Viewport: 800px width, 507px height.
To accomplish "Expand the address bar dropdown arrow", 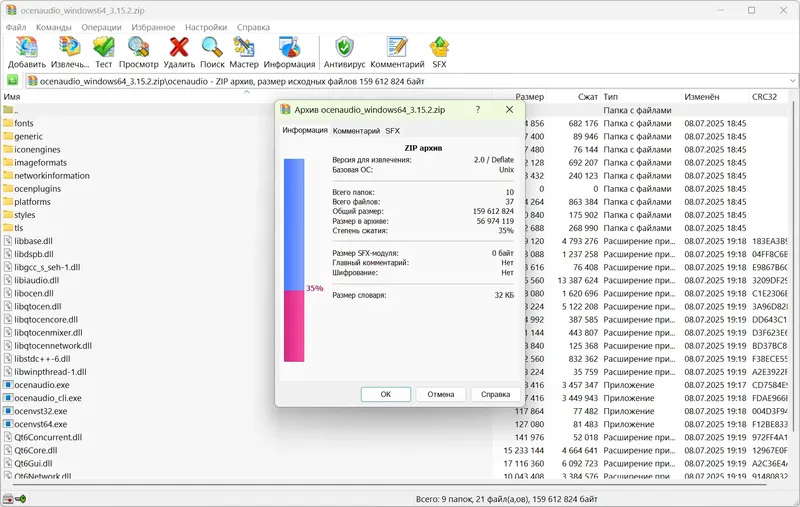I will click(x=792, y=81).
